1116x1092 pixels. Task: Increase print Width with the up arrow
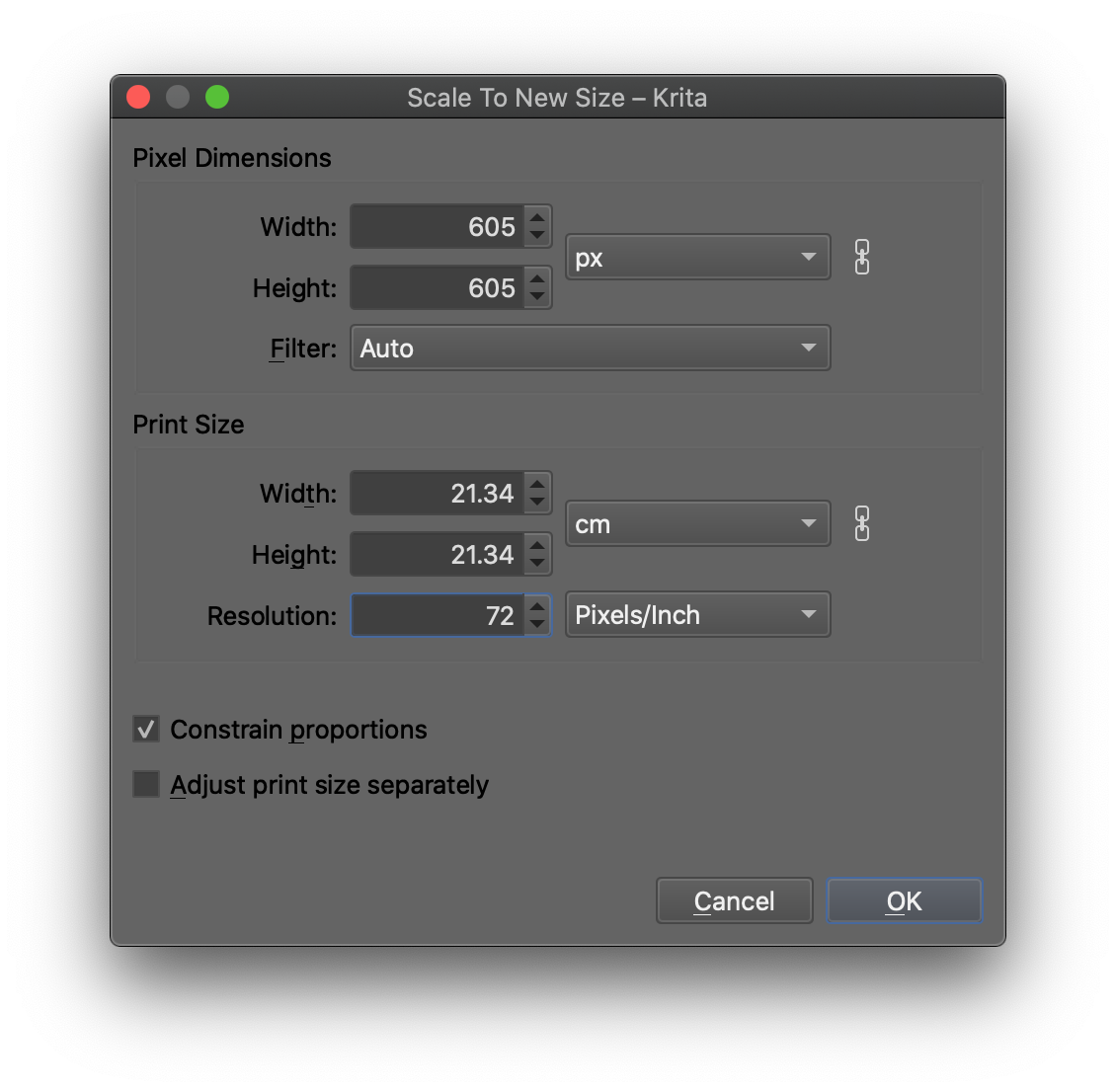pyautogui.click(x=537, y=485)
